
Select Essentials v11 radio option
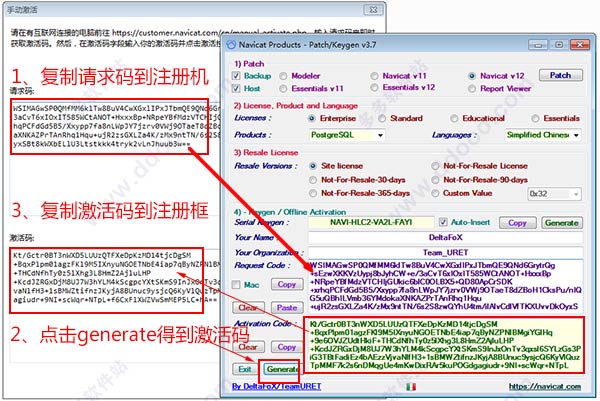pyautogui.click(x=283, y=89)
